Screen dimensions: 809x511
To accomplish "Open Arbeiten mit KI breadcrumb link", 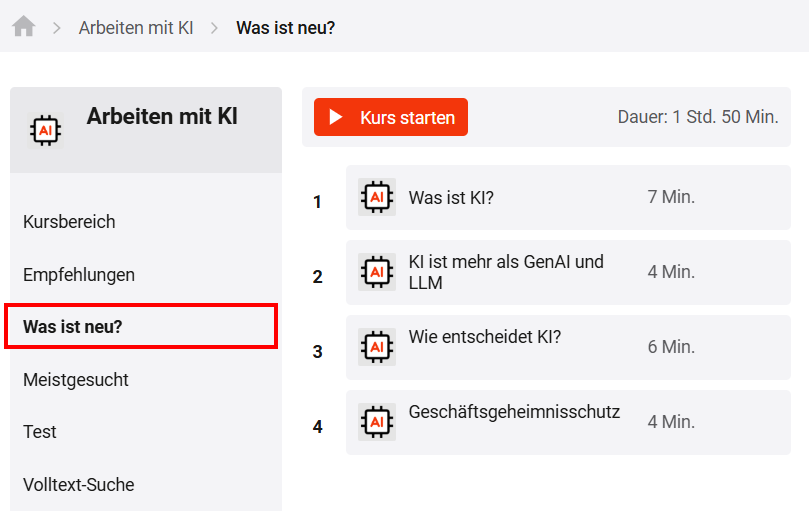I will [x=136, y=28].
